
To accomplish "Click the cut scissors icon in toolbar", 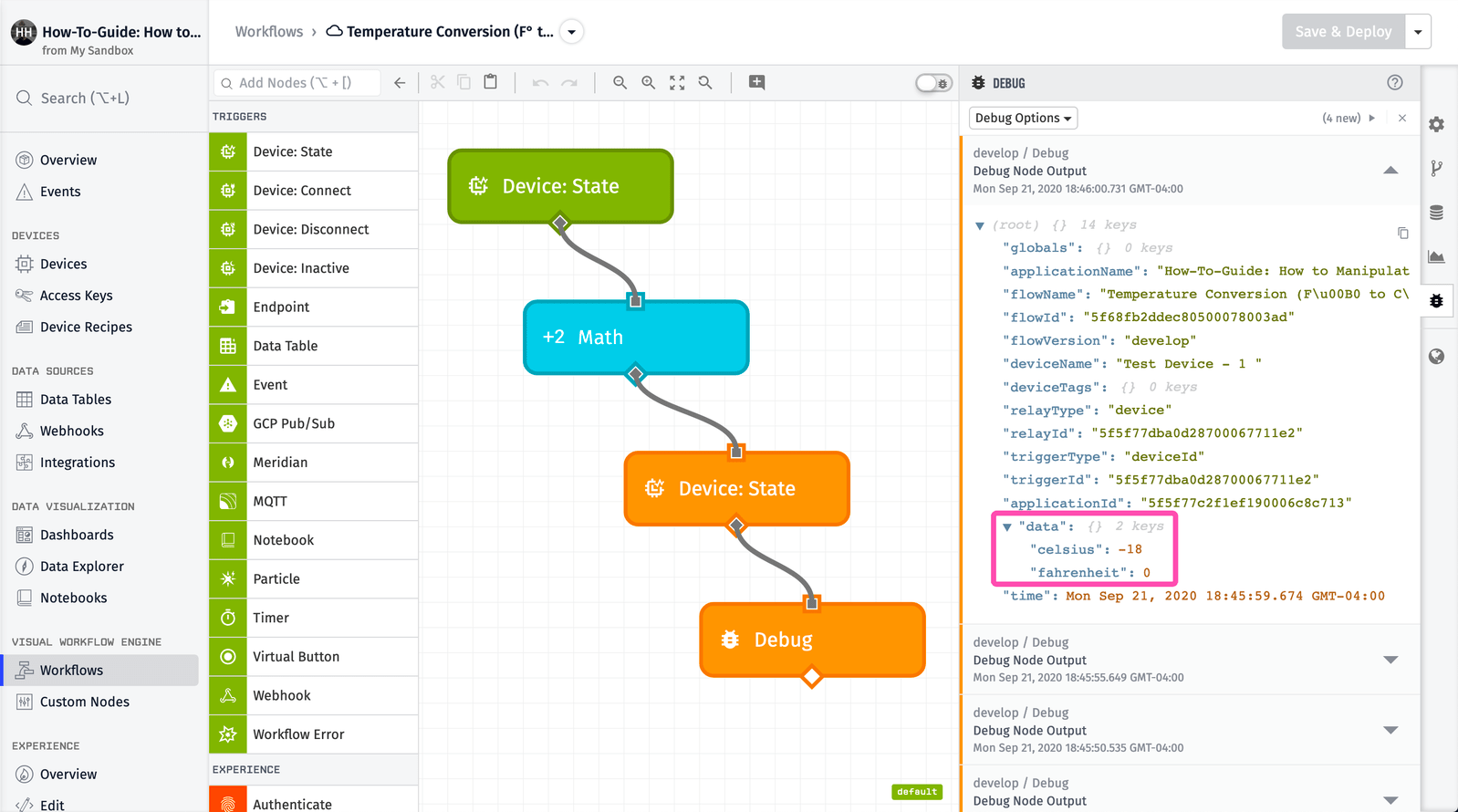I will click(x=438, y=82).
